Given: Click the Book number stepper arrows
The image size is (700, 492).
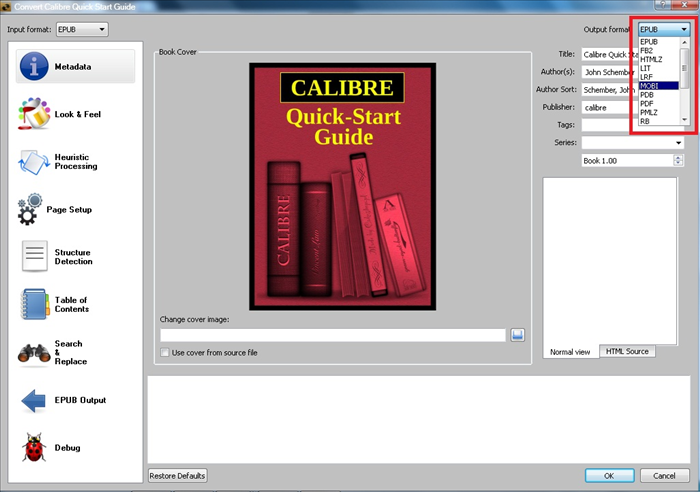Looking at the screenshot, I should (x=678, y=160).
